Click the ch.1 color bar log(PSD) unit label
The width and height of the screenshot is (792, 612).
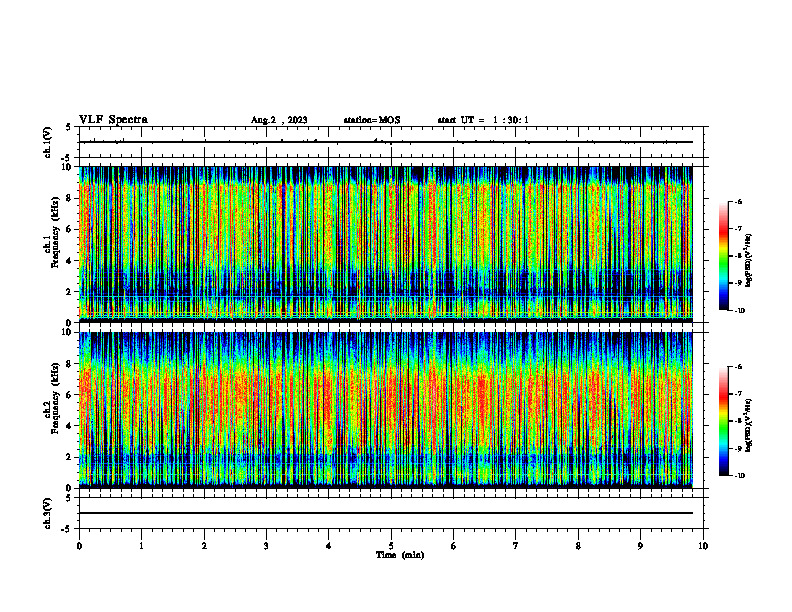point(749,261)
